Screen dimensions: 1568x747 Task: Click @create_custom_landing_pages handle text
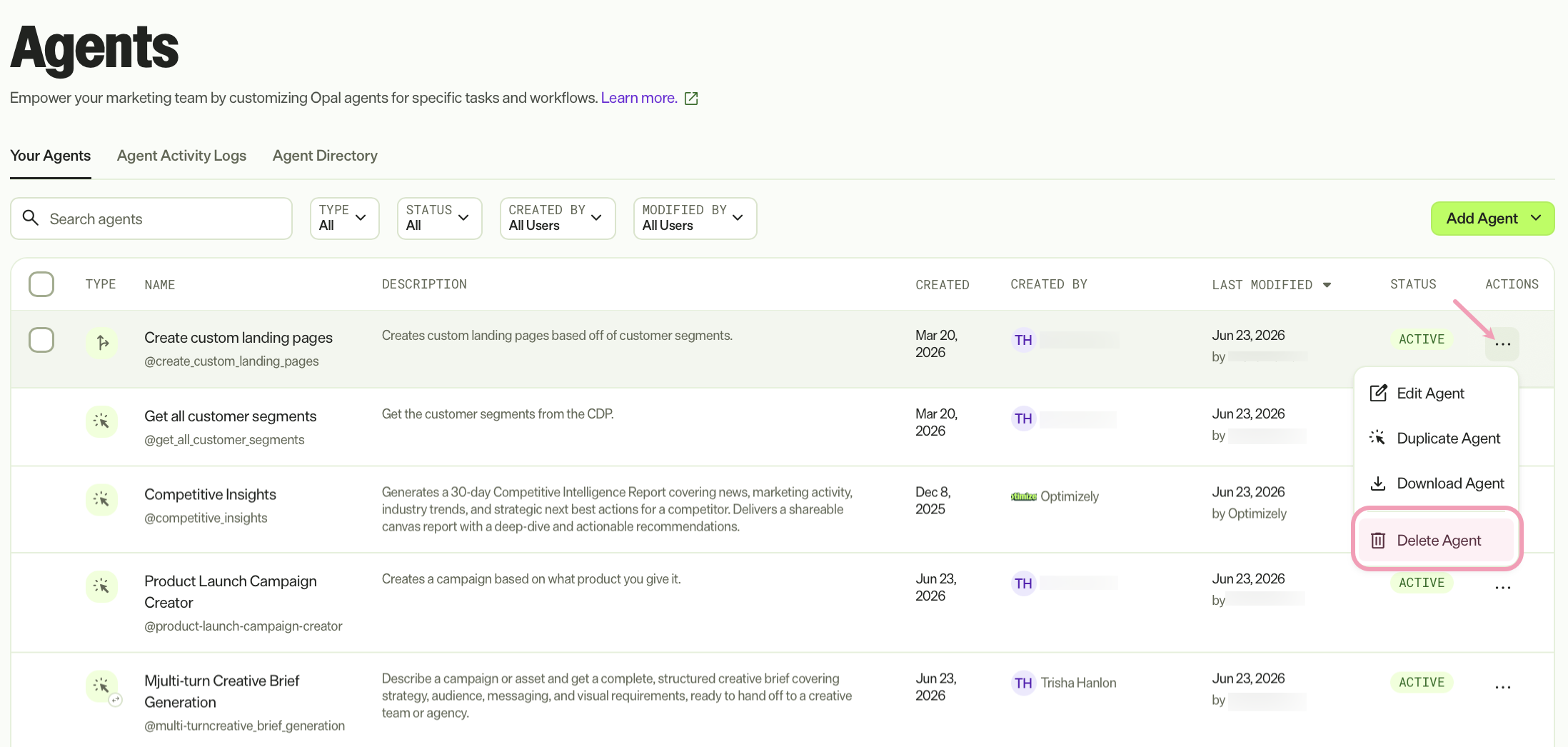[x=231, y=361]
